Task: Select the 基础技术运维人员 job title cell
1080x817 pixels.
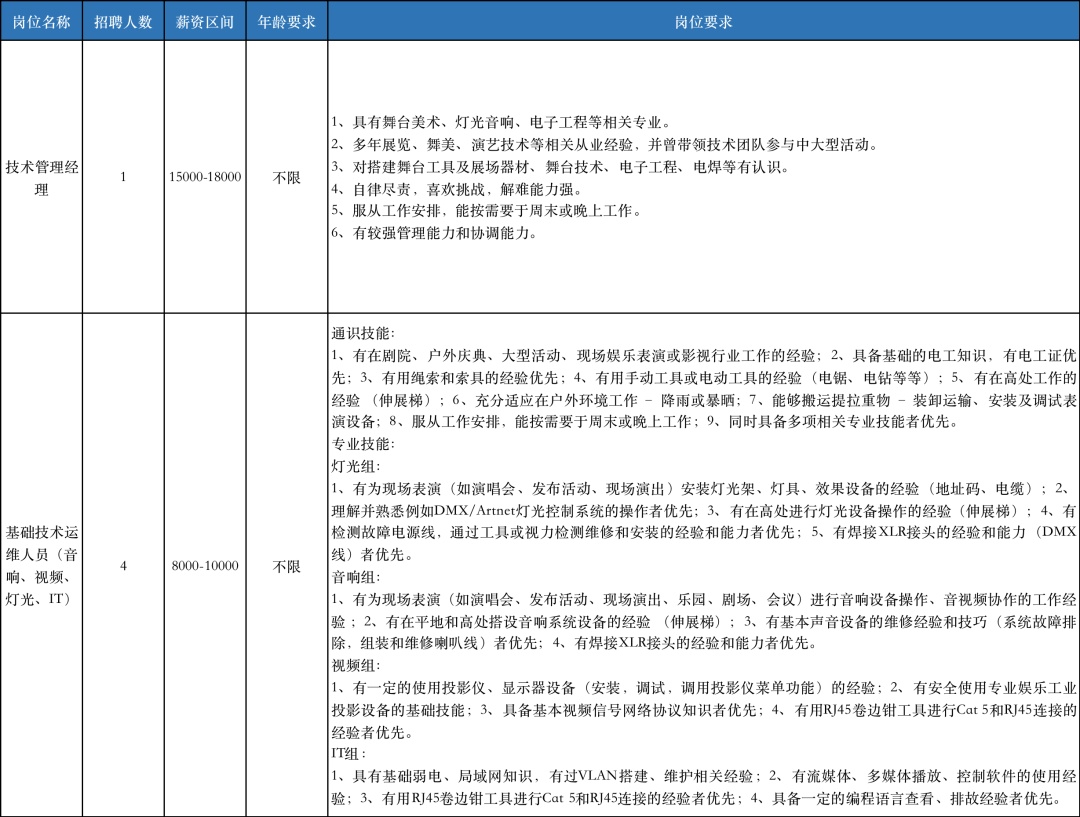Action: (x=41, y=566)
